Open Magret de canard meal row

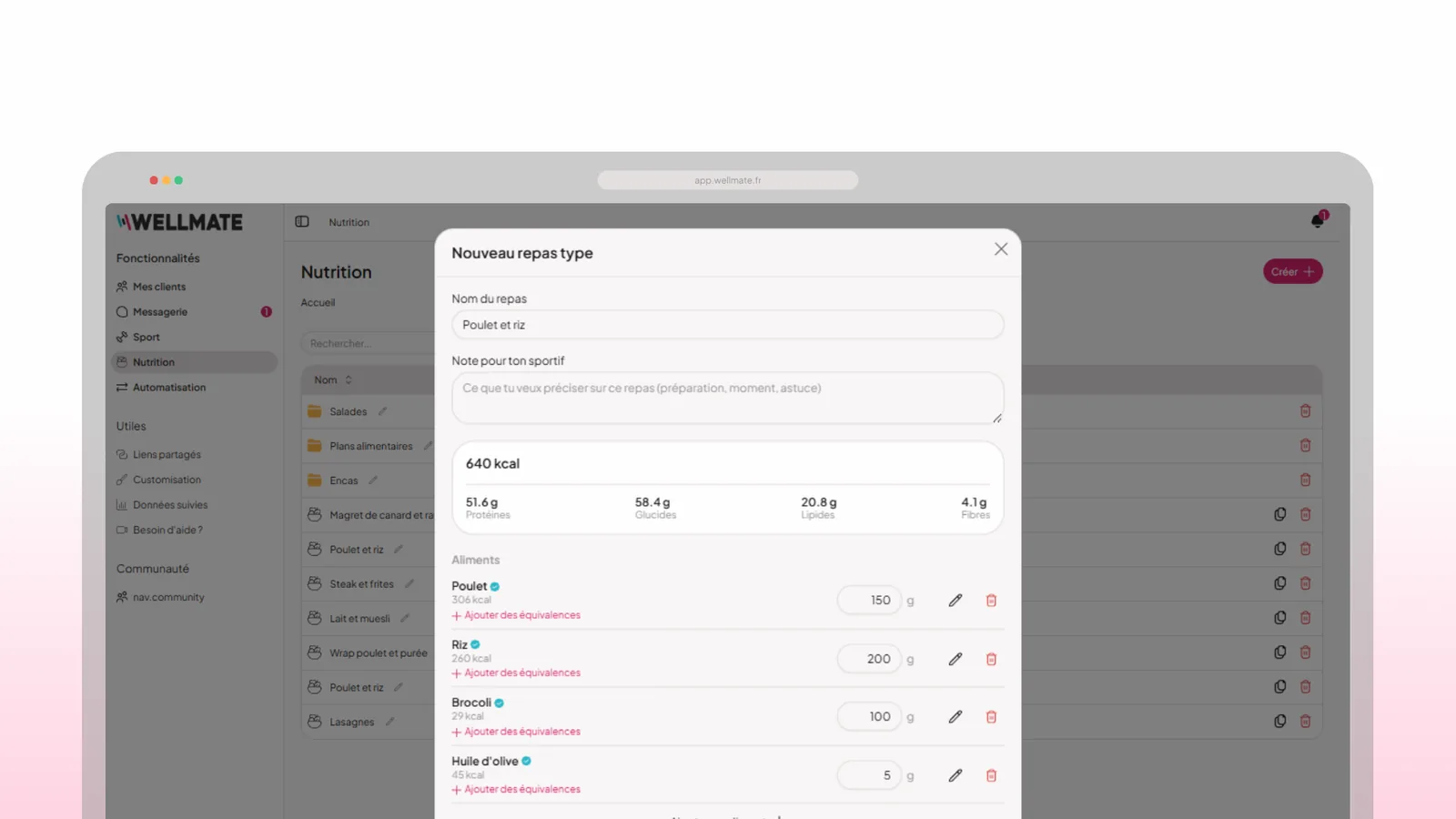coord(381,515)
